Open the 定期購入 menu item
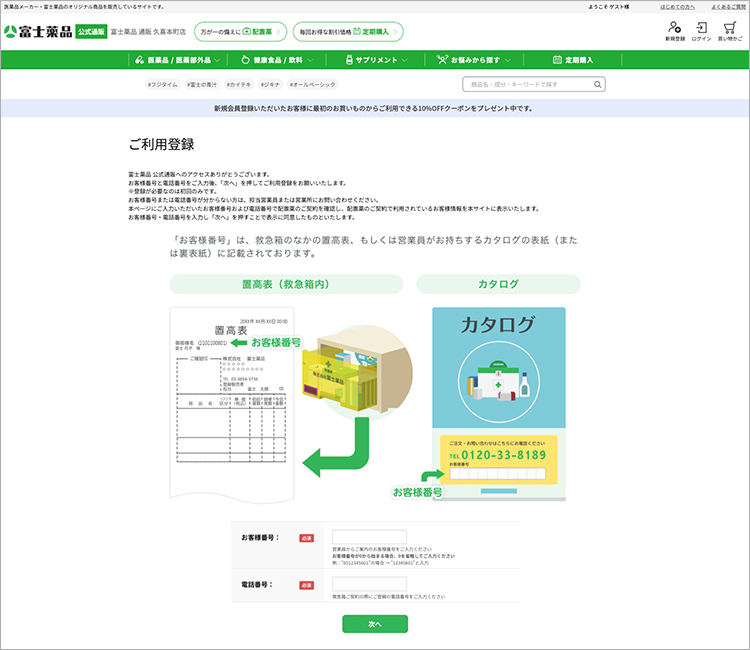Image resolution: width=750 pixels, height=650 pixels. coord(573,60)
